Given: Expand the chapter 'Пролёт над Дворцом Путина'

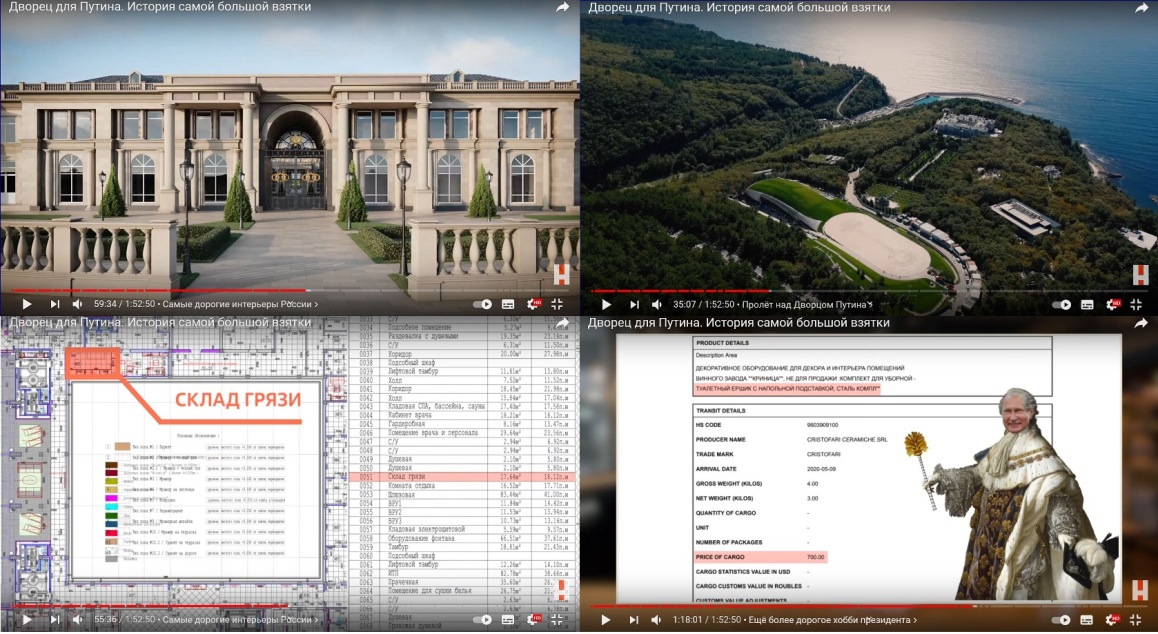Looking at the screenshot, I should 807,304.
